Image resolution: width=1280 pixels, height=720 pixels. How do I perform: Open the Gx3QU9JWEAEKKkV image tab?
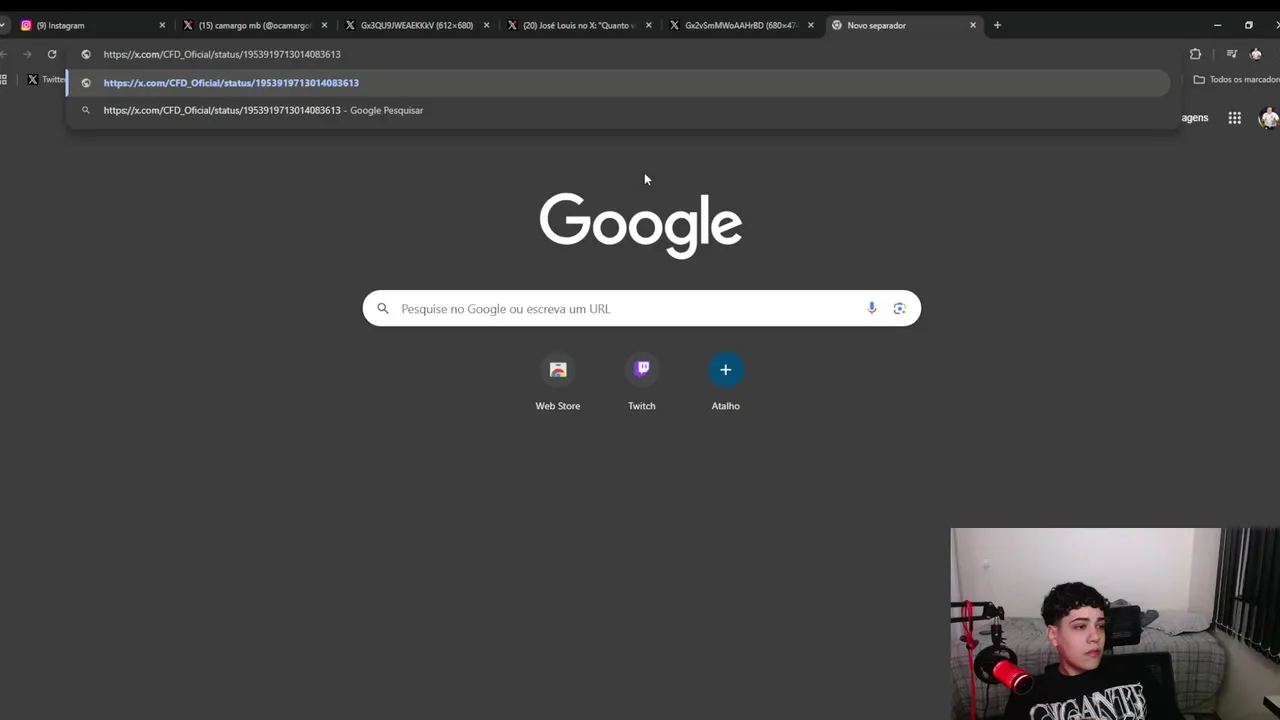[x=410, y=25]
